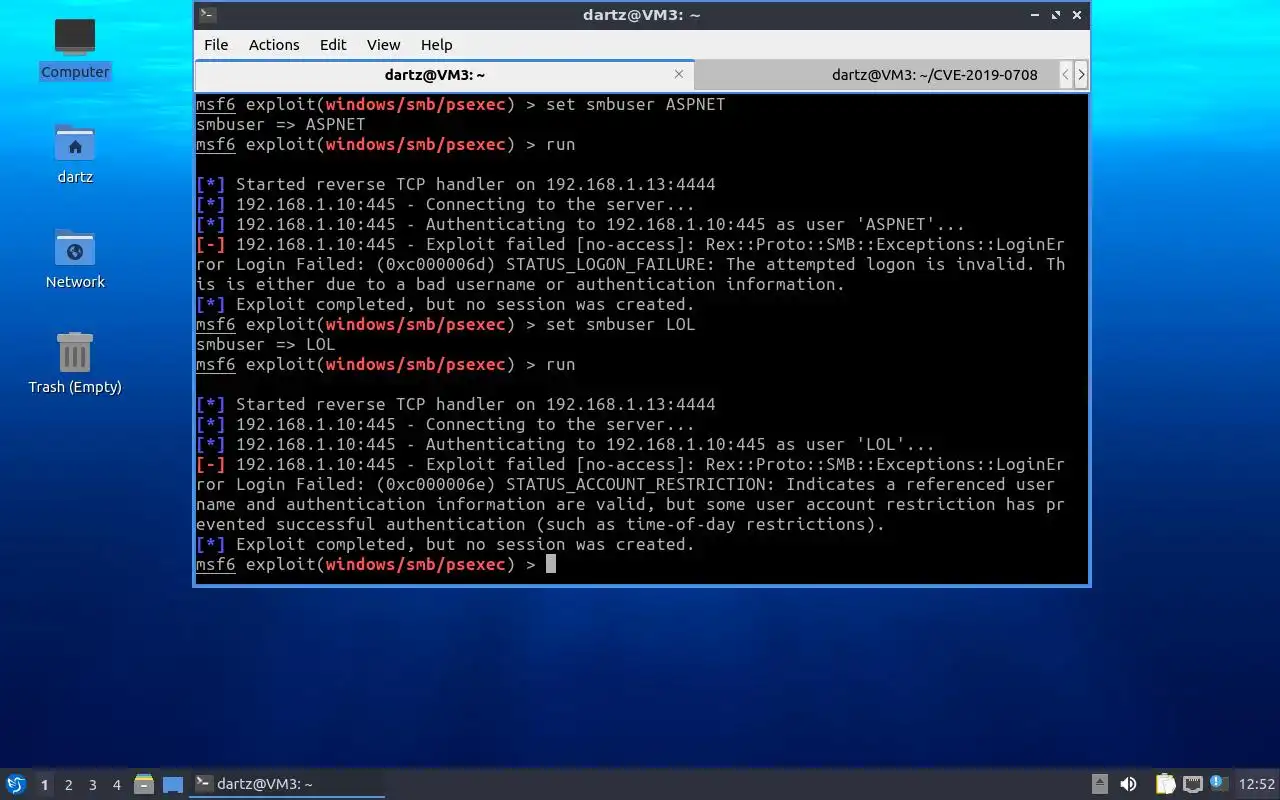Close the terminal window
Viewport: 1280px width, 800px height.
tap(1077, 15)
